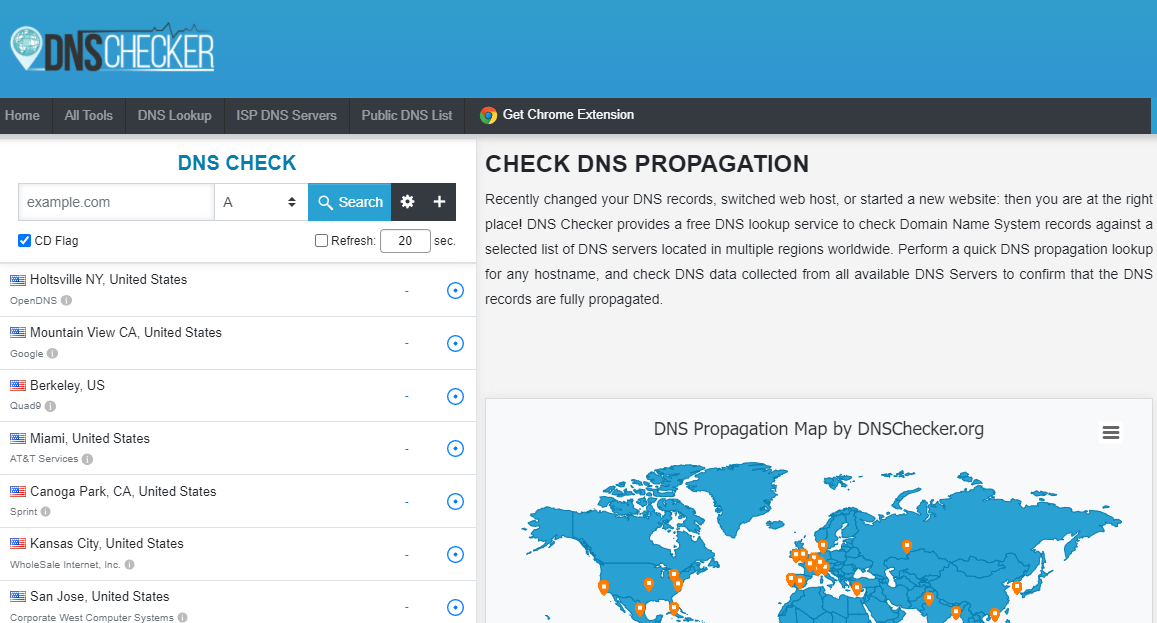Focus the example.com domain input field
Viewport: 1157px width, 623px height.
[116, 202]
